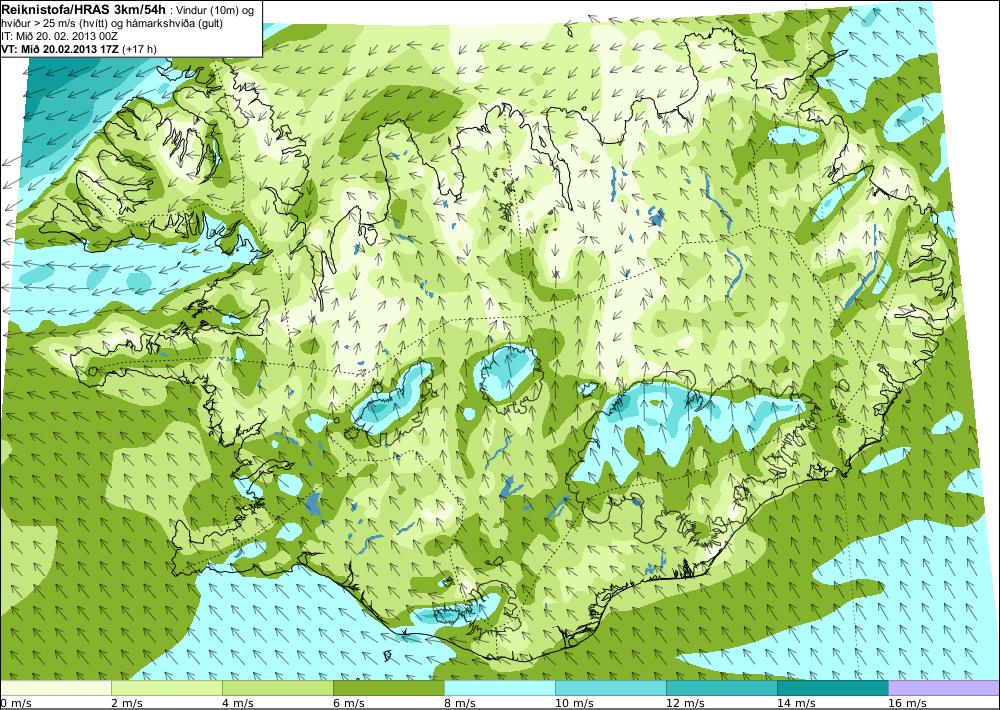Viewport: 1000px width, 710px height.
Task: Click the purple legend swatch above 16 m/s
Action: pyautogui.click(x=944, y=688)
